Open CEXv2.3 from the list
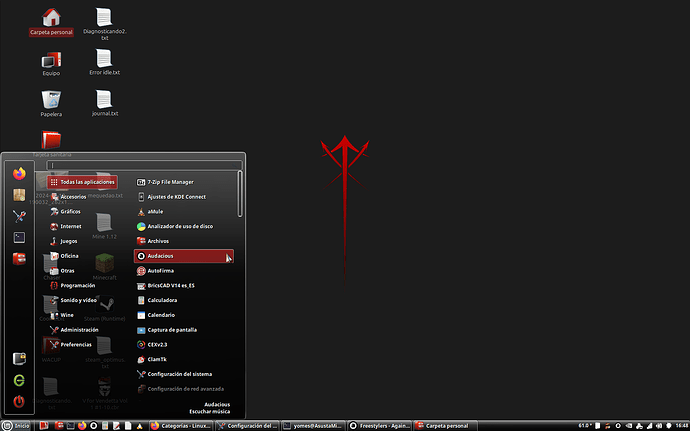The image size is (690, 431). (x=184, y=344)
